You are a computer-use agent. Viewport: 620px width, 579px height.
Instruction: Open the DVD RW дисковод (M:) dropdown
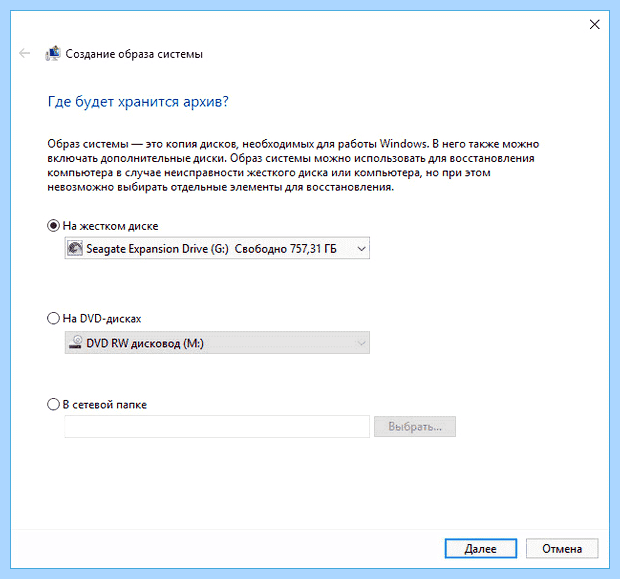pyautogui.click(x=217, y=342)
